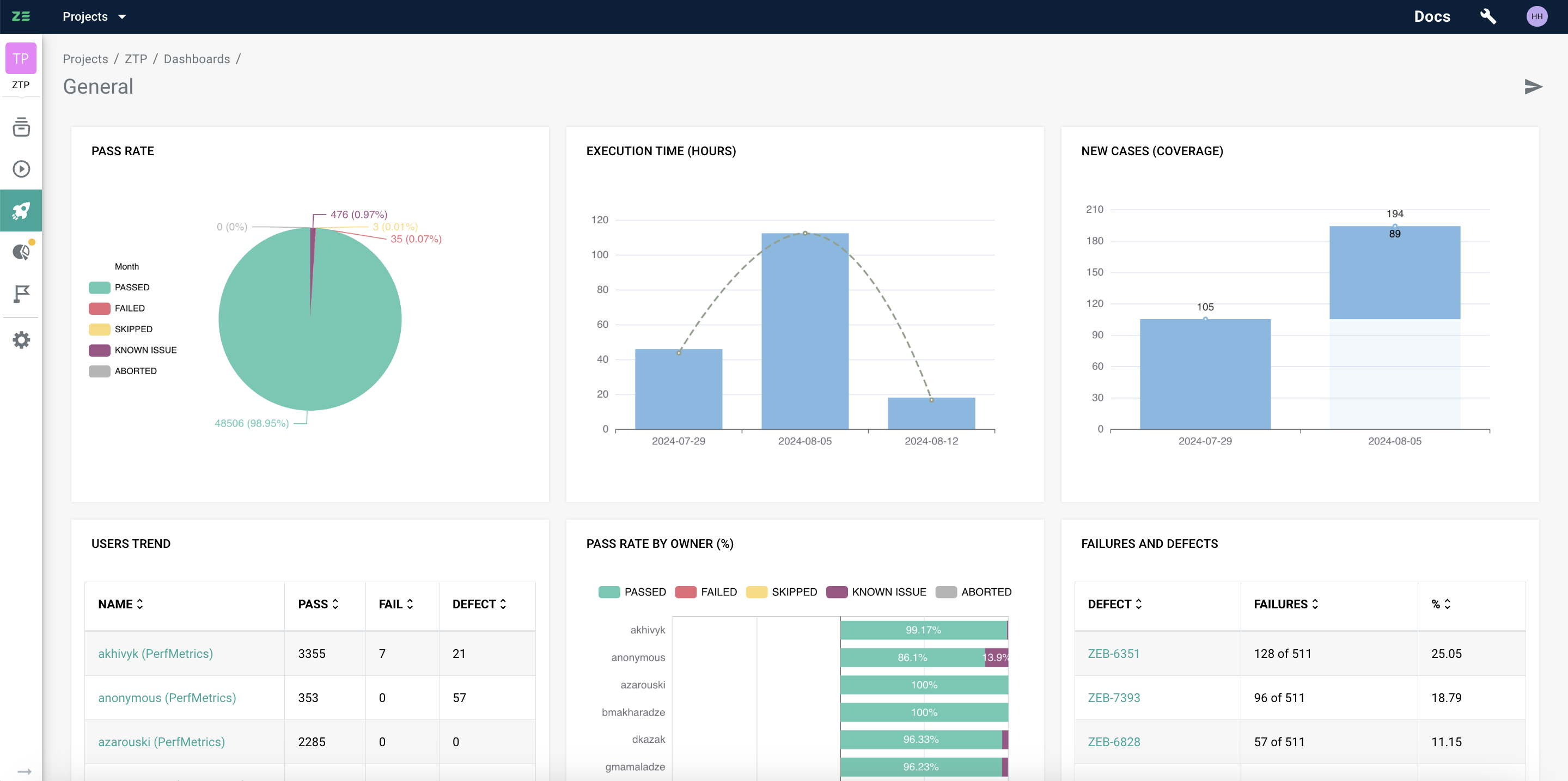Toggle the ABORTED legend entry

[x=973, y=591]
